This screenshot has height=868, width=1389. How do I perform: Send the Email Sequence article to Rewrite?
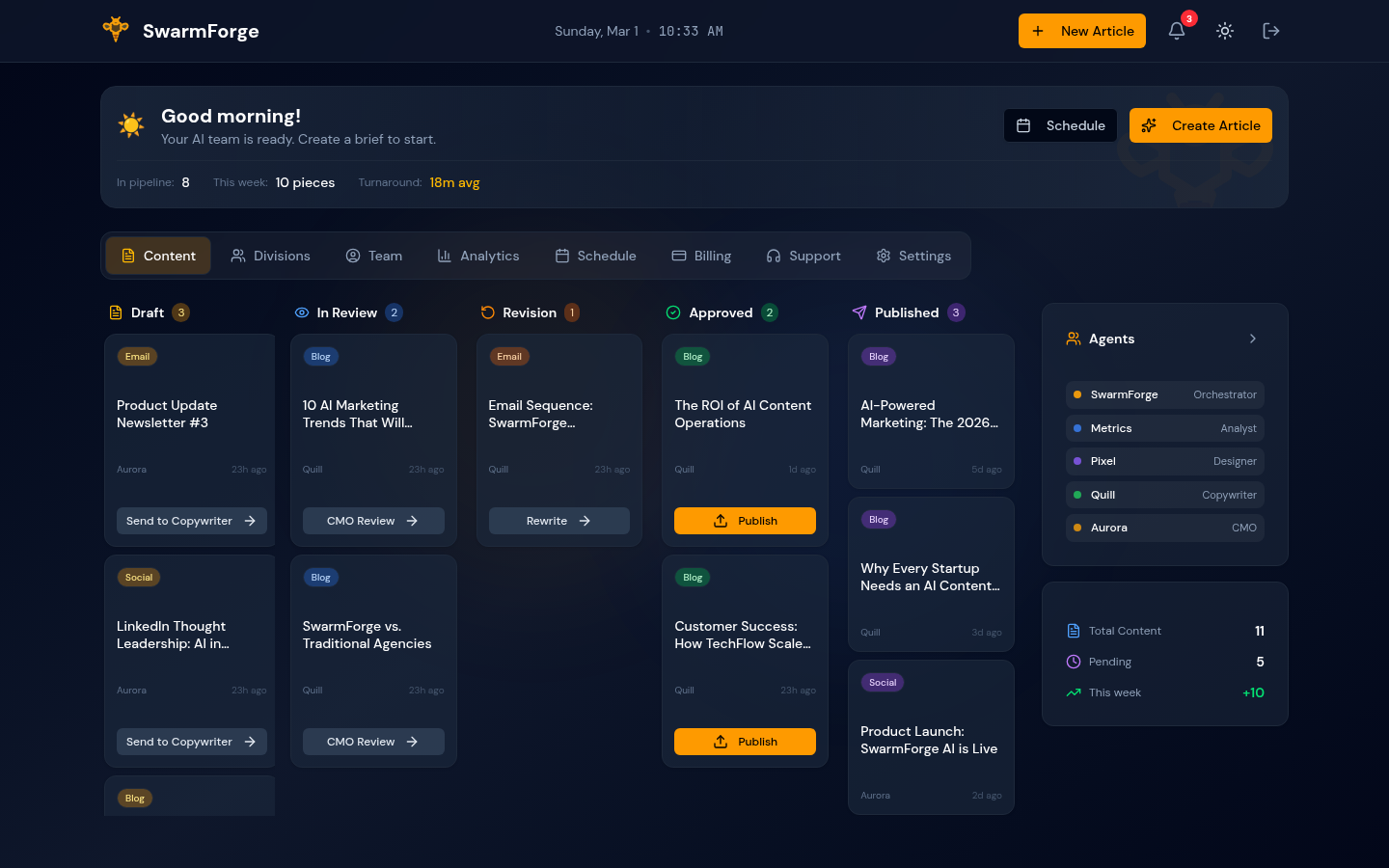tap(558, 520)
